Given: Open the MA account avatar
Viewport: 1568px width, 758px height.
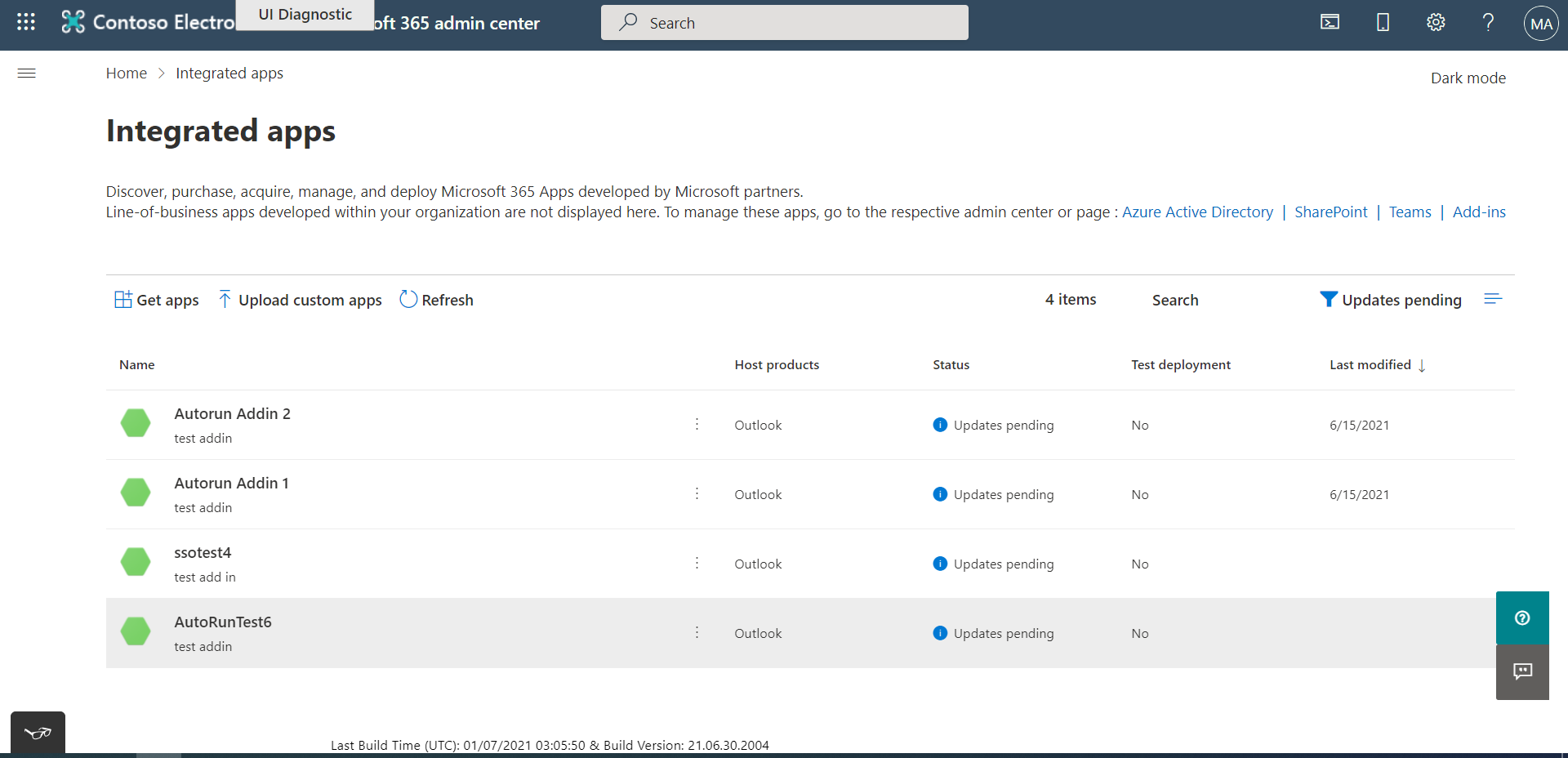Looking at the screenshot, I should [1541, 24].
